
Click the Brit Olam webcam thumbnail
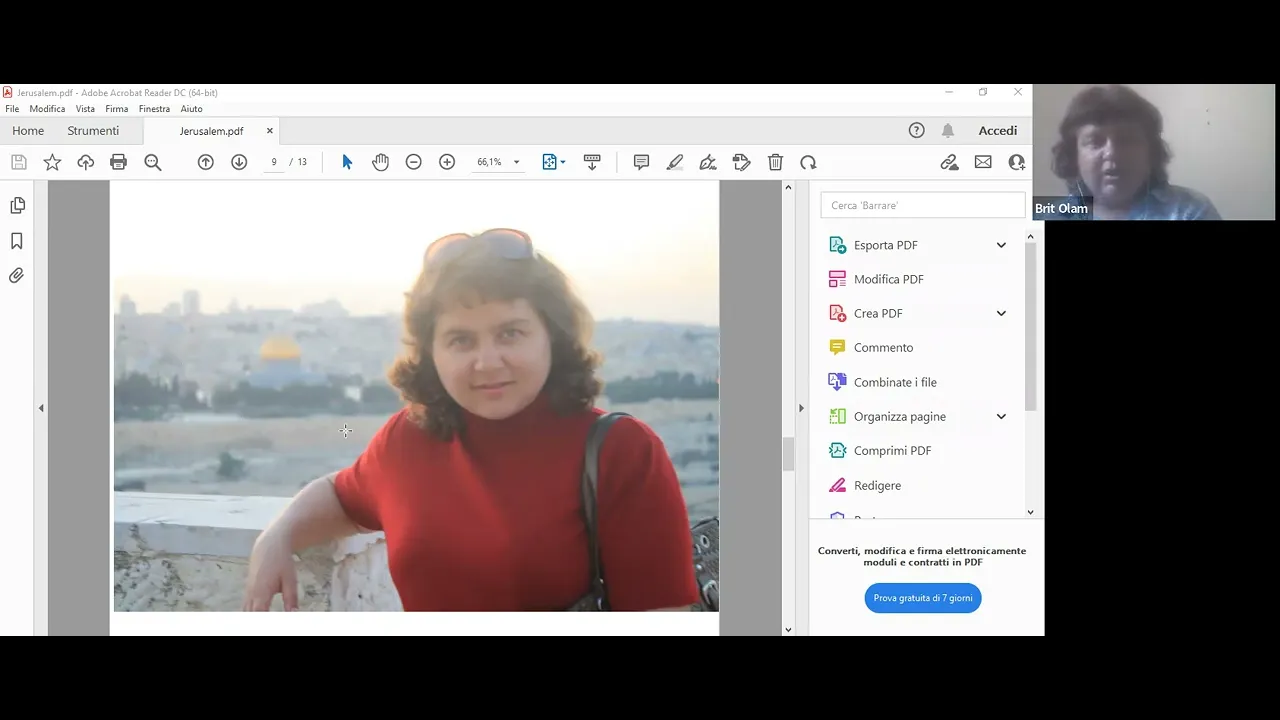coord(1154,152)
